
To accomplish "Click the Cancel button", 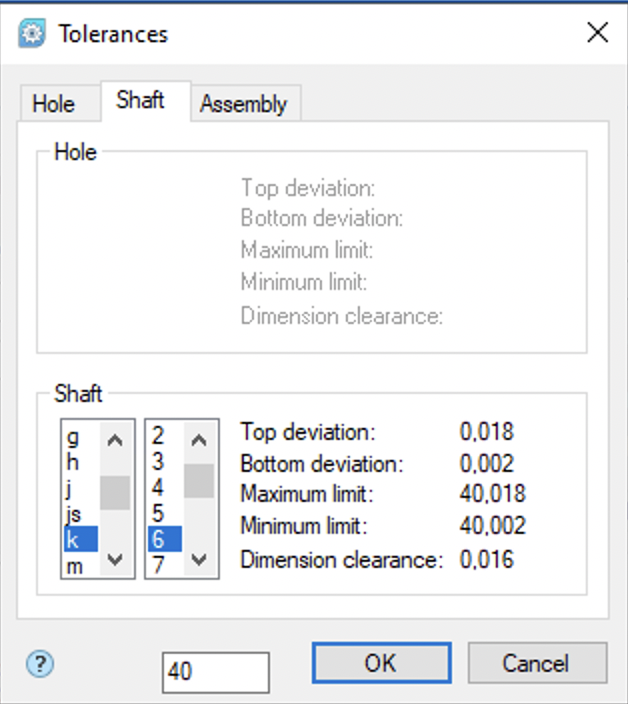I will [x=537, y=663].
